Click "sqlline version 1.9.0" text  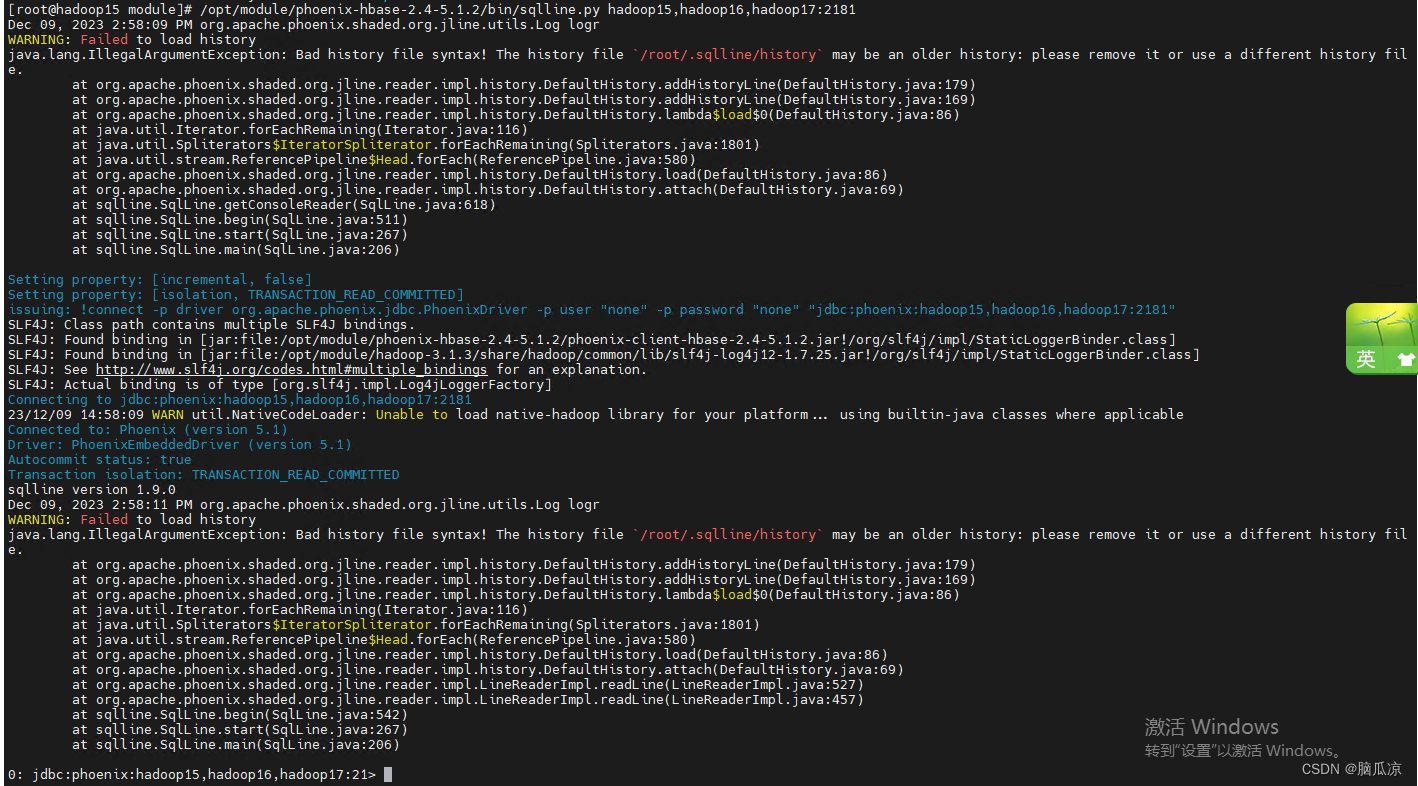(91, 489)
